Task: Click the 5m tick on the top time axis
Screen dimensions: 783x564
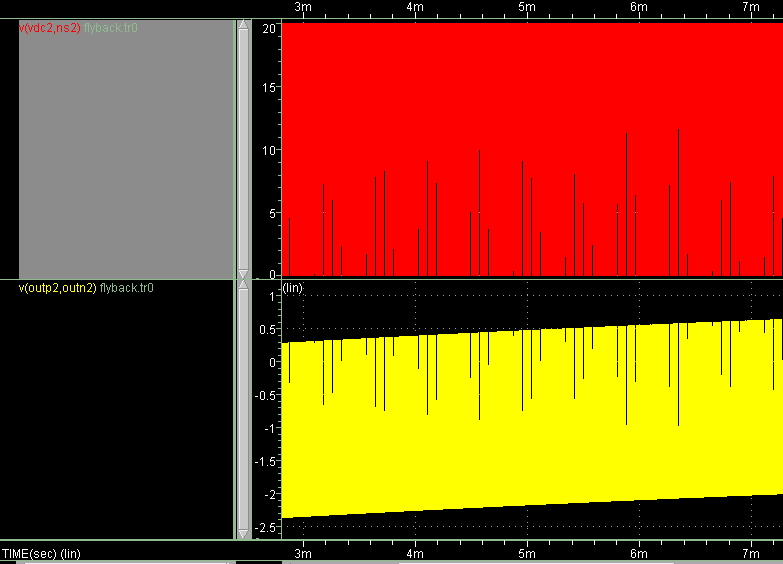Action: (x=527, y=7)
